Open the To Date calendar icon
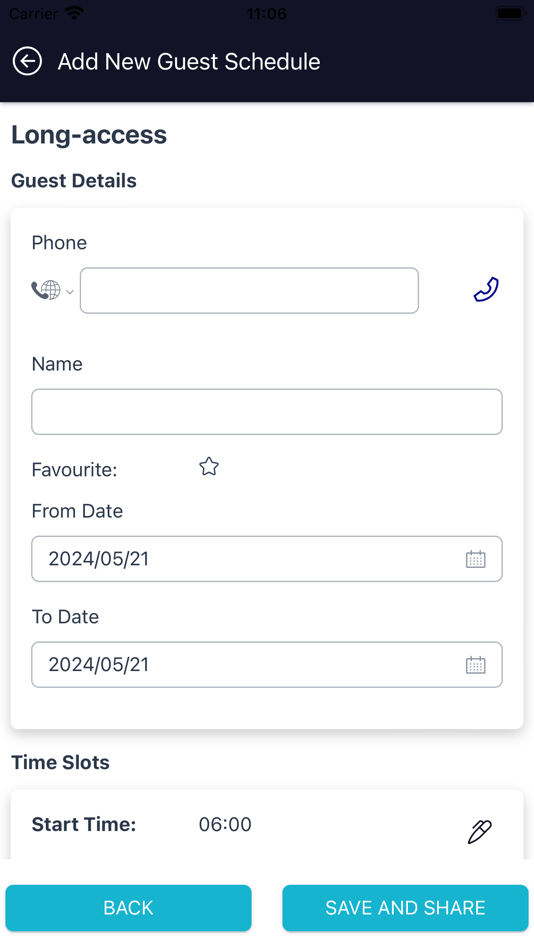This screenshot has height=950, width=534. [x=475, y=665]
